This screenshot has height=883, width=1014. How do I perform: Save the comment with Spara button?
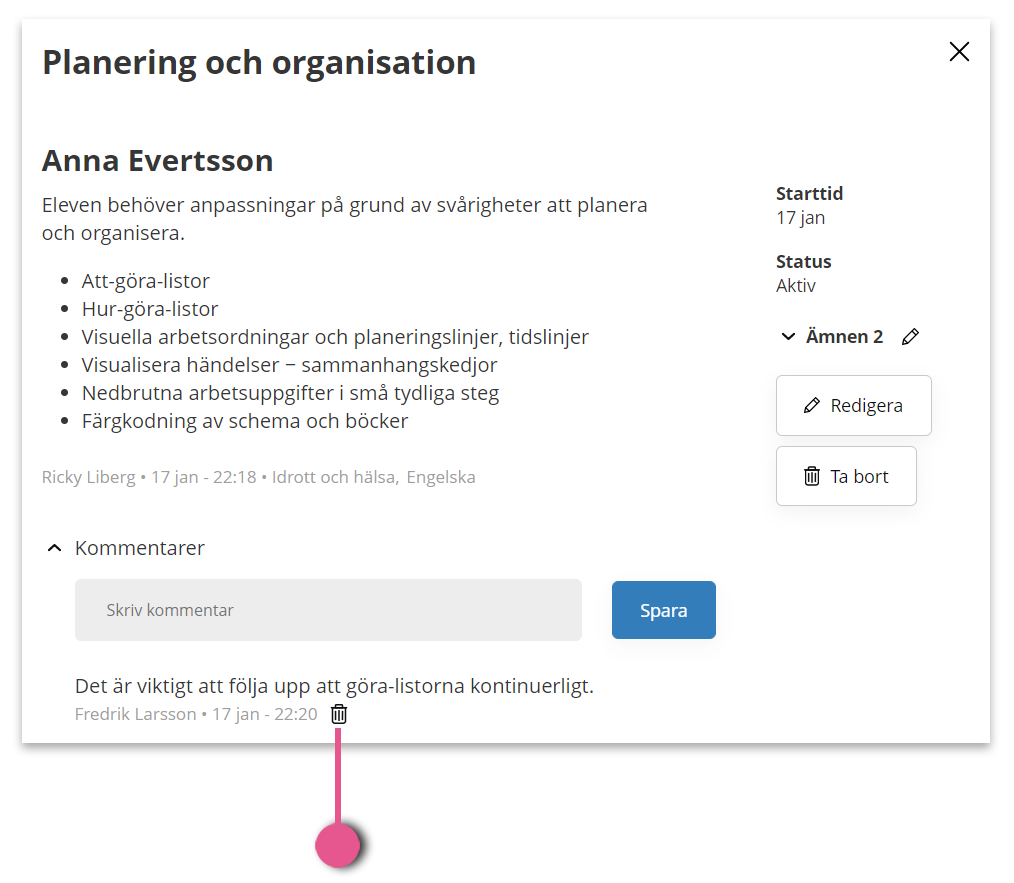pos(663,610)
